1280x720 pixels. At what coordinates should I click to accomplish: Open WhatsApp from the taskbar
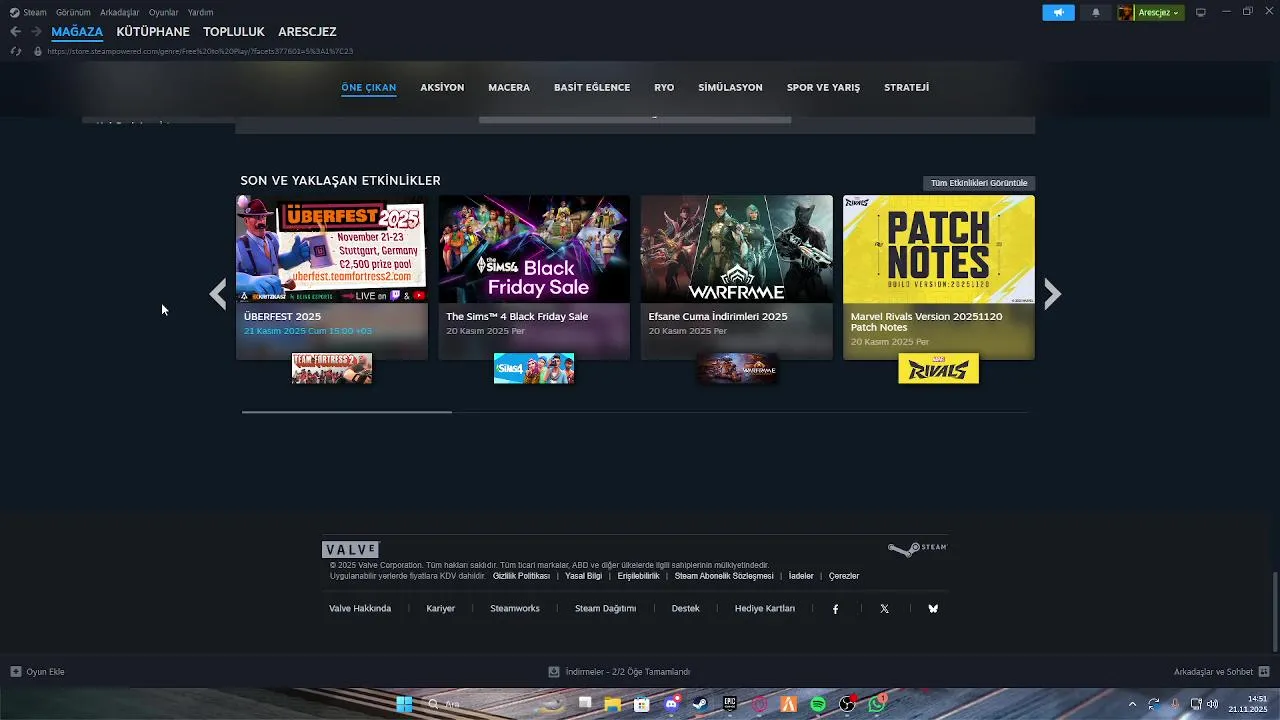tap(877, 704)
